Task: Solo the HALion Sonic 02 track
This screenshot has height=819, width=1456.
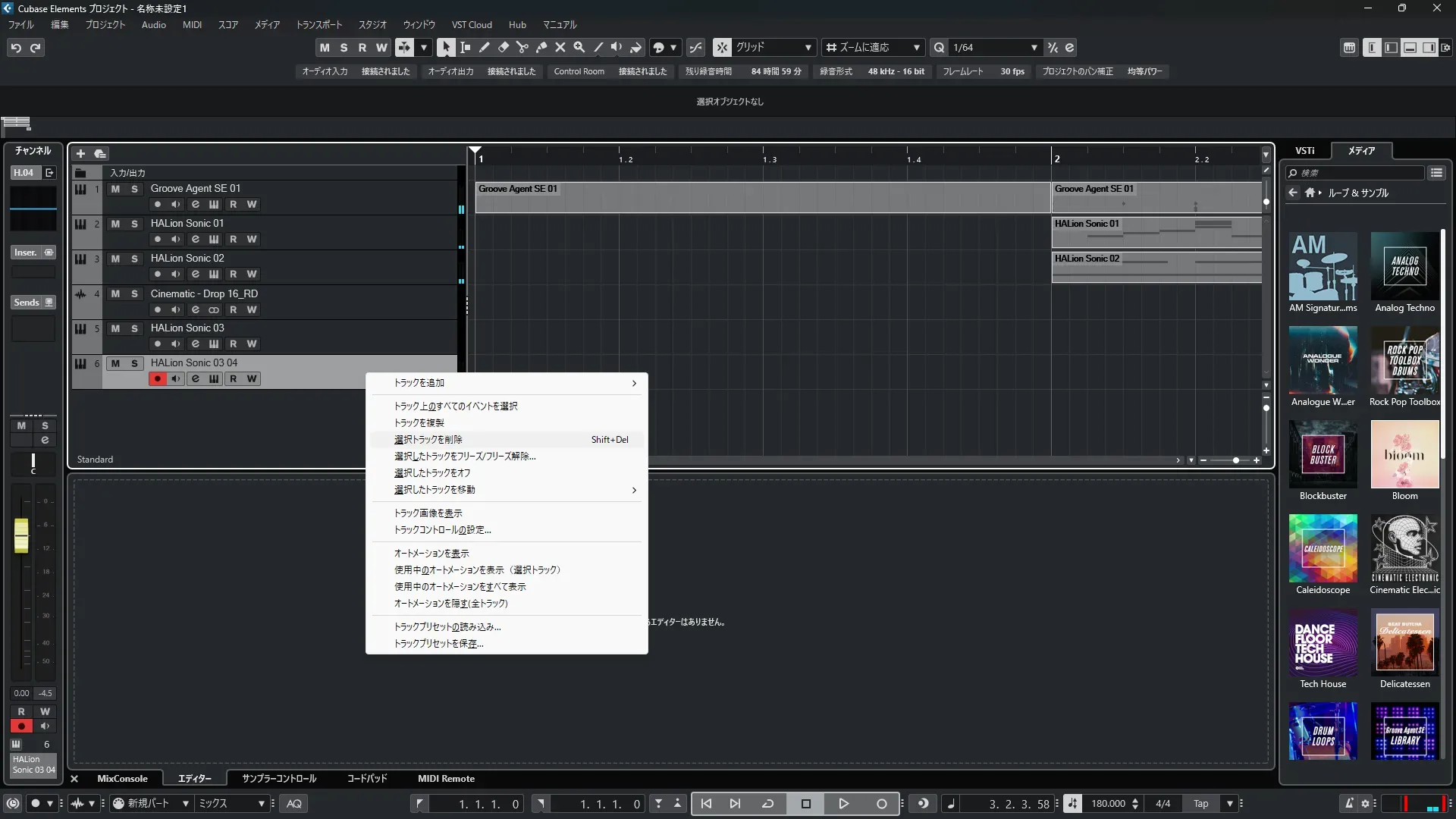Action: click(x=134, y=259)
